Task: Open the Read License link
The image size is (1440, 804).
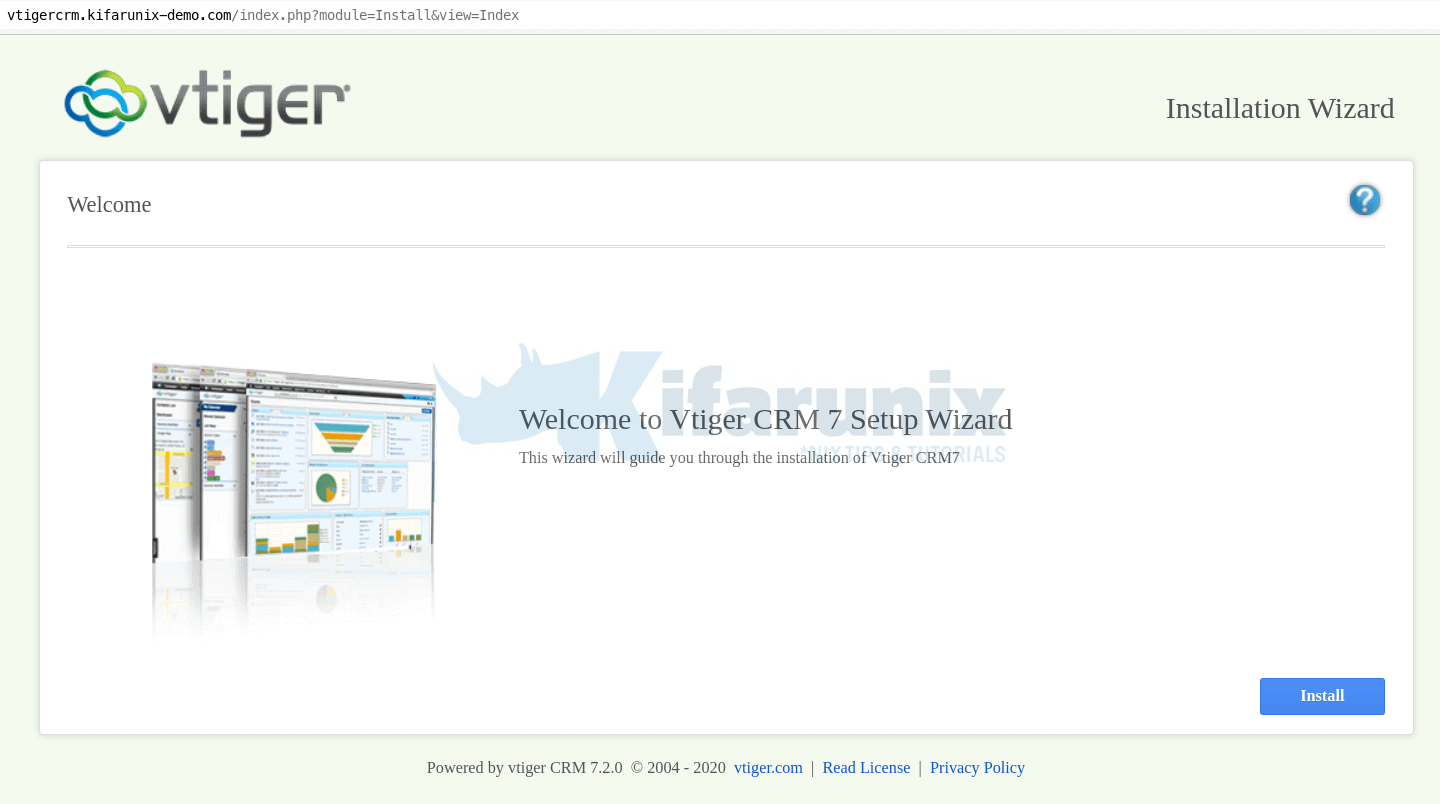Action: coord(866,768)
